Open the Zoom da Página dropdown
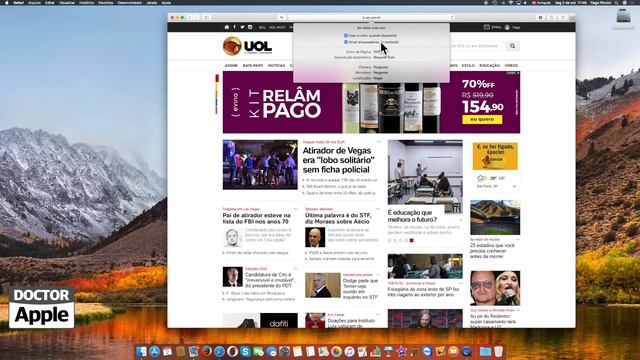The height and width of the screenshot is (360, 640). tap(378, 52)
